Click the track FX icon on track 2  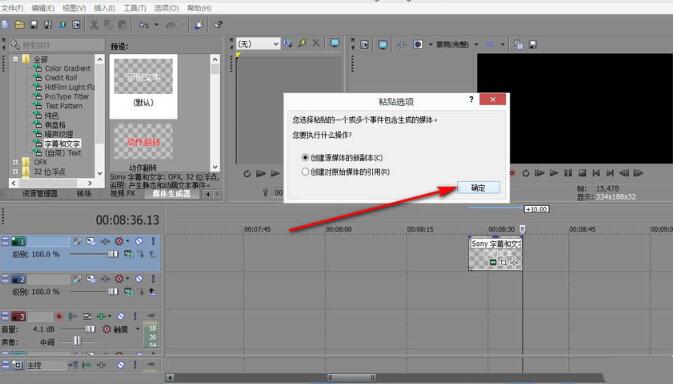coord(105,279)
